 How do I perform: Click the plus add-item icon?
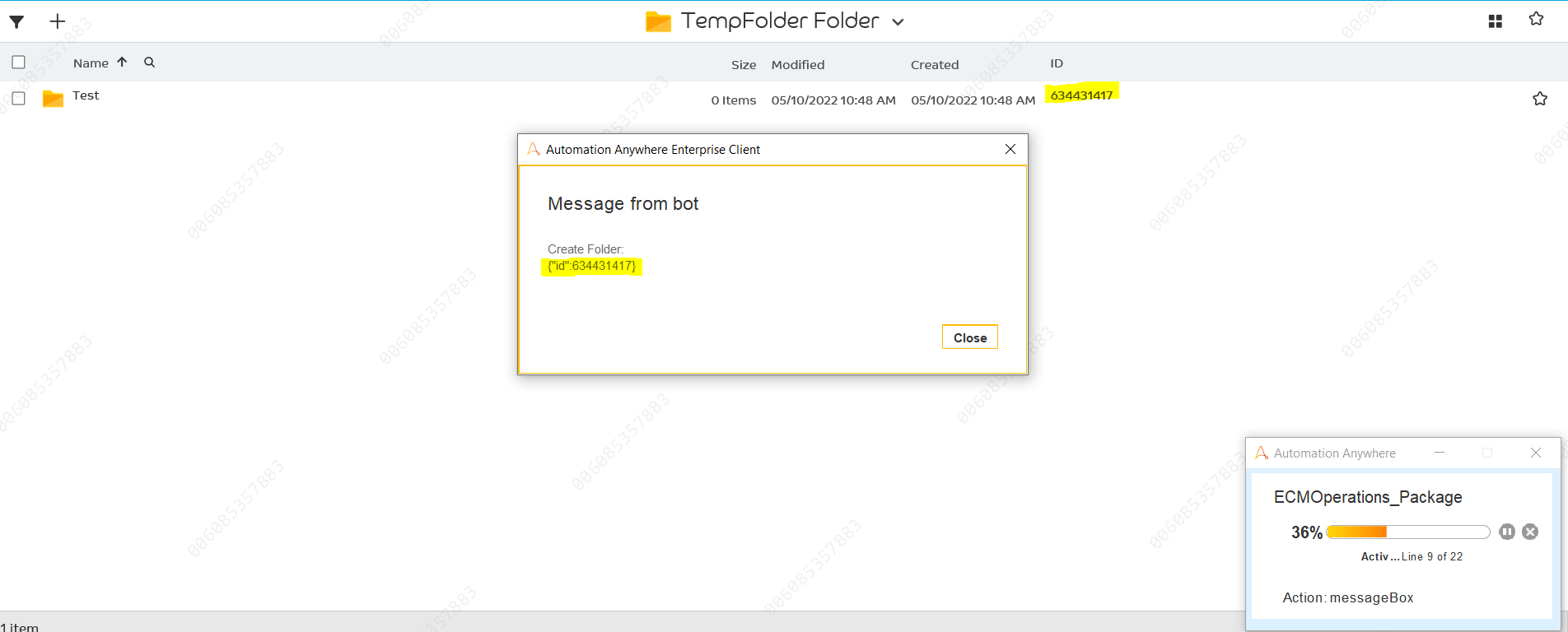pos(57,21)
